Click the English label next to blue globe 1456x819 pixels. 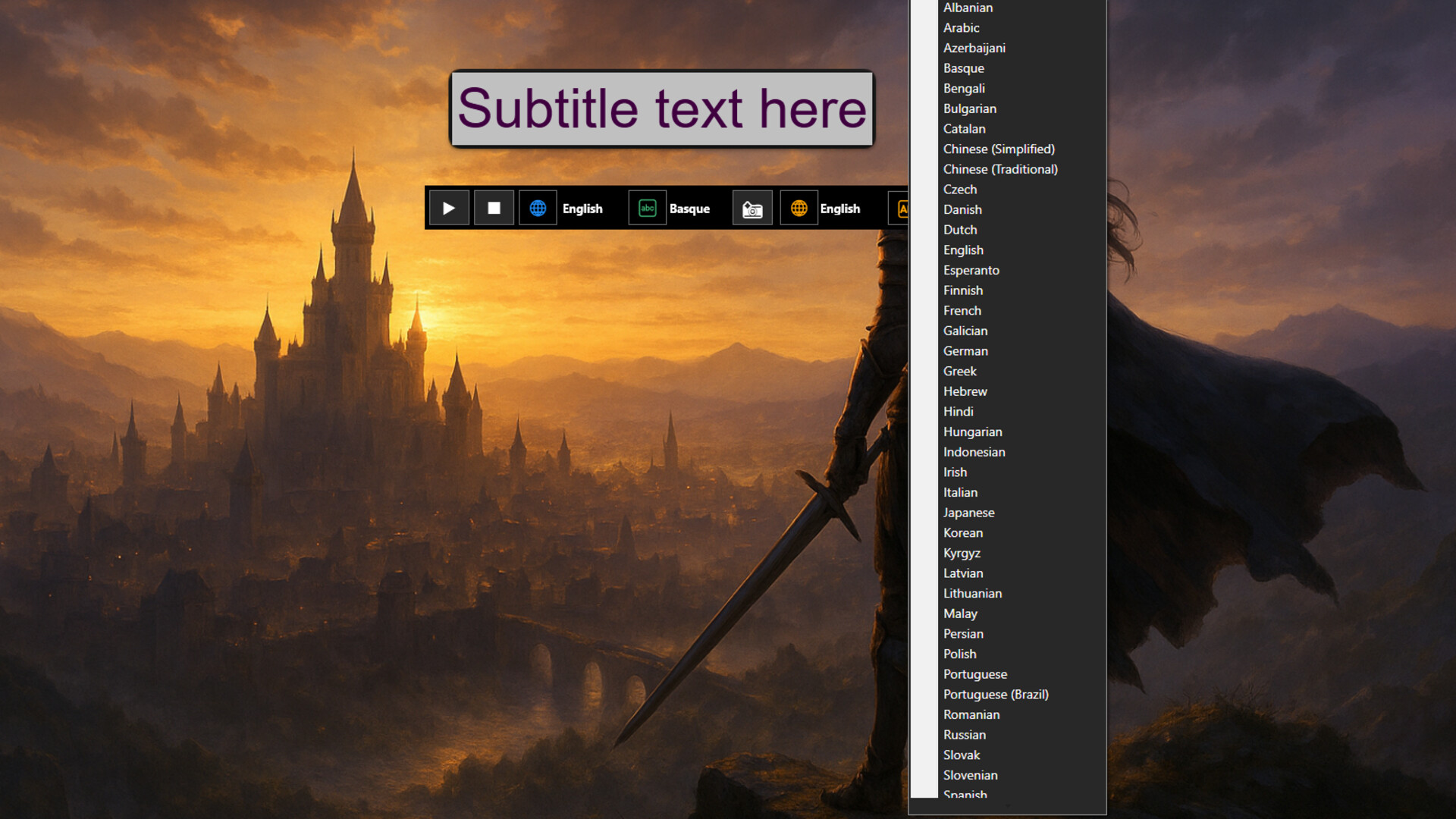pyautogui.click(x=582, y=208)
